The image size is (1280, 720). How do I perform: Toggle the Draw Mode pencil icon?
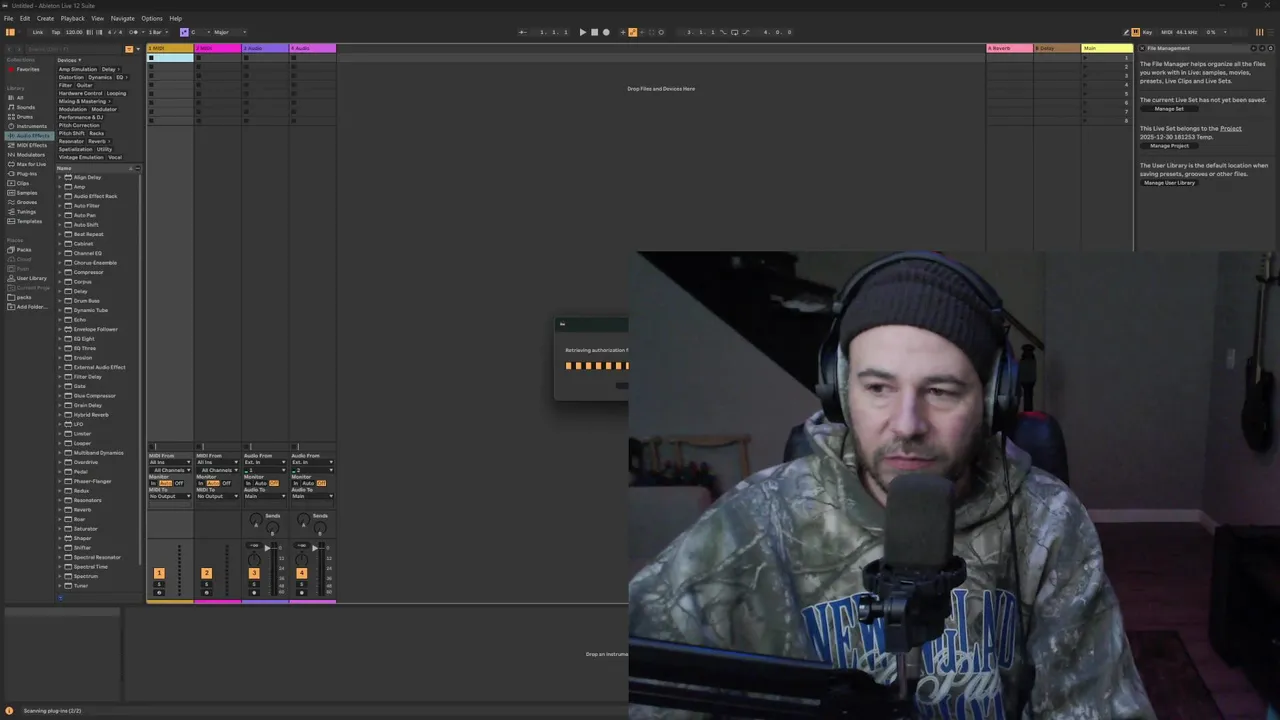(1126, 32)
